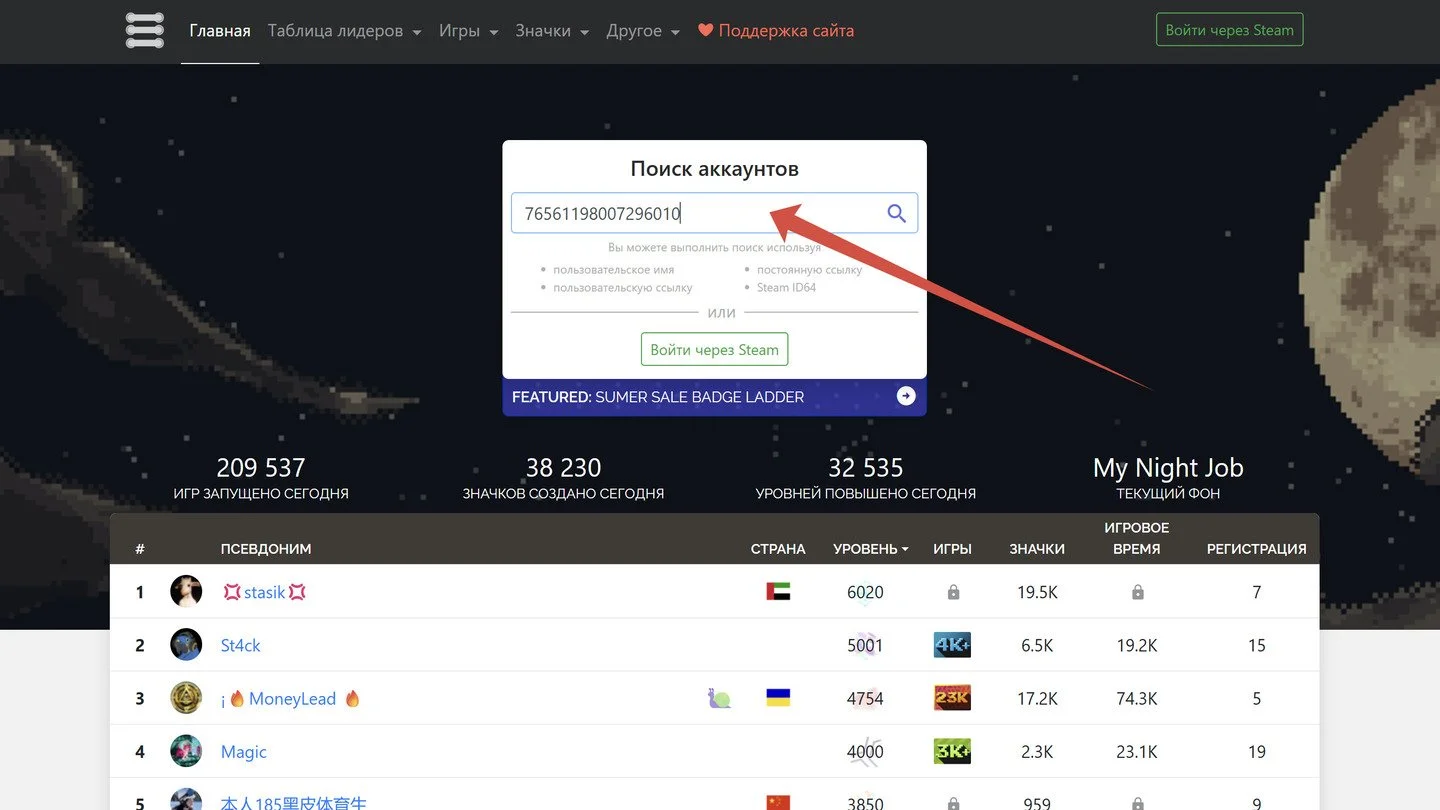This screenshot has width=1440, height=810.
Task: Click the magnifier search icon
Action: 896,213
